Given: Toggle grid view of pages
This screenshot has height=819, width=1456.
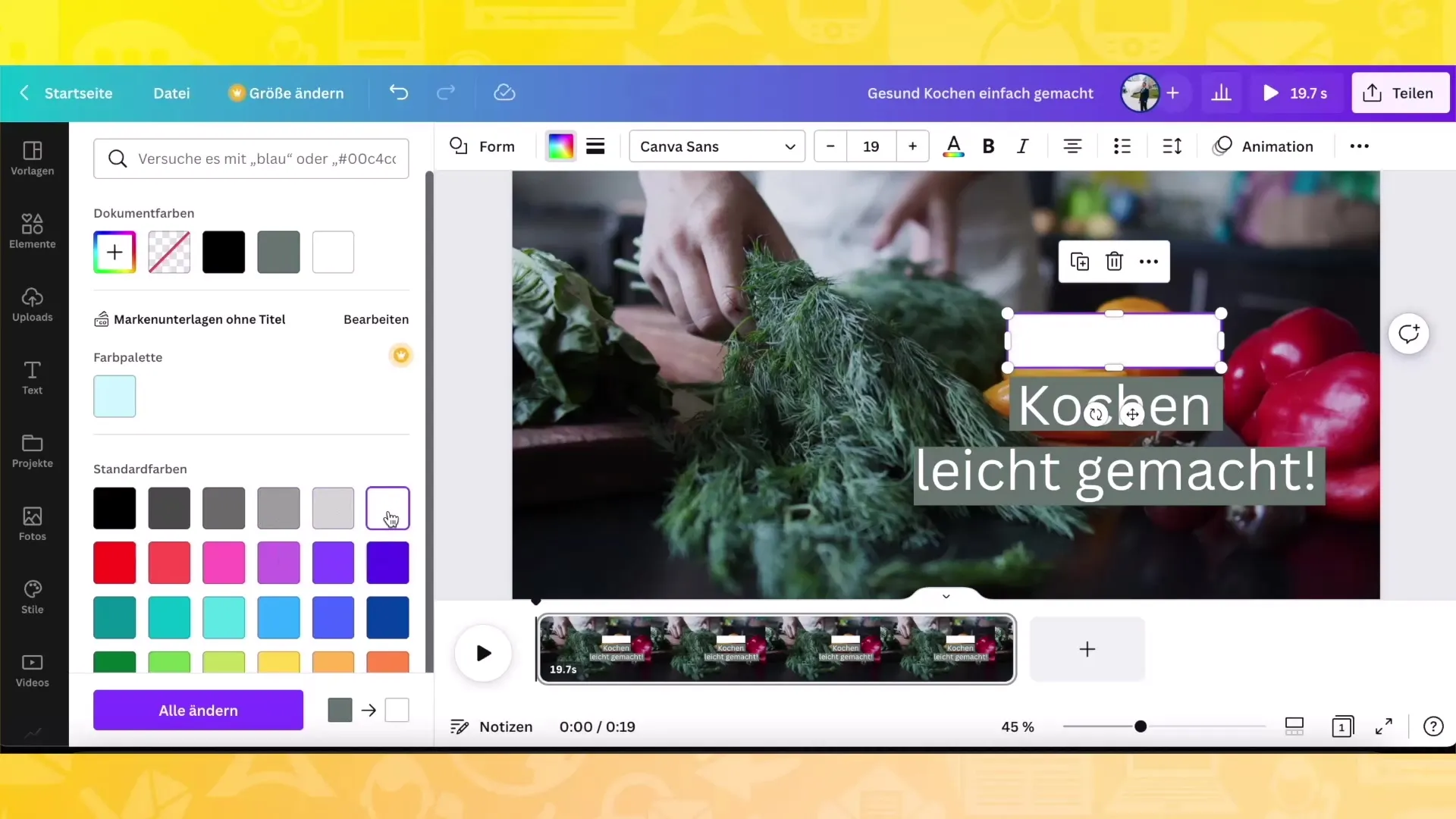Looking at the screenshot, I should [x=1342, y=726].
